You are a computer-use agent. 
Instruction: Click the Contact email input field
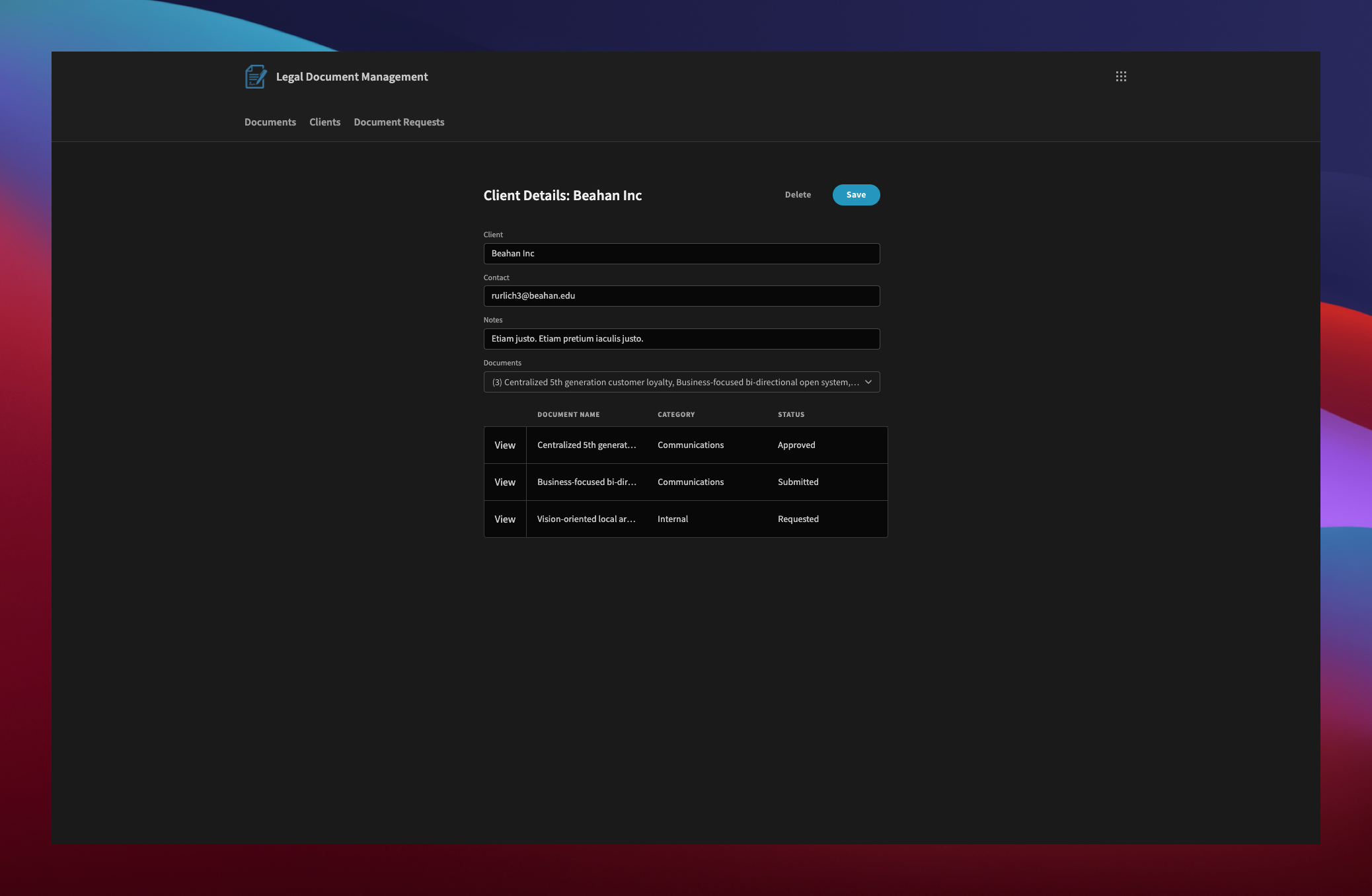pyautogui.click(x=681, y=296)
